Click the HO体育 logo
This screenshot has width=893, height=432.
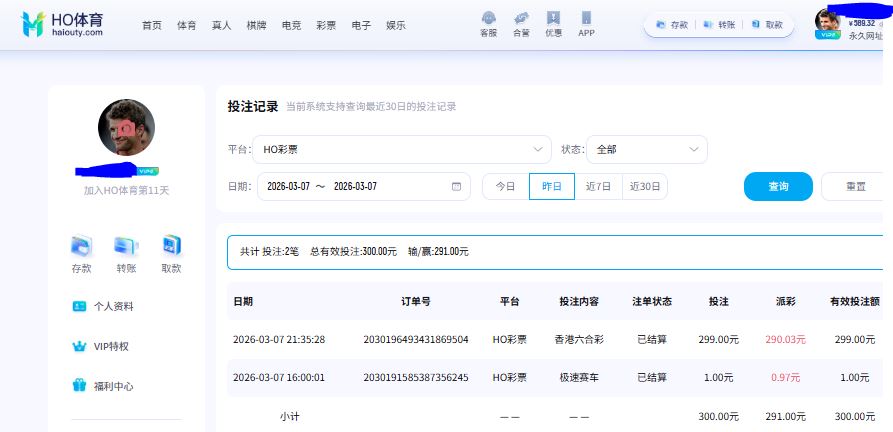[62, 25]
